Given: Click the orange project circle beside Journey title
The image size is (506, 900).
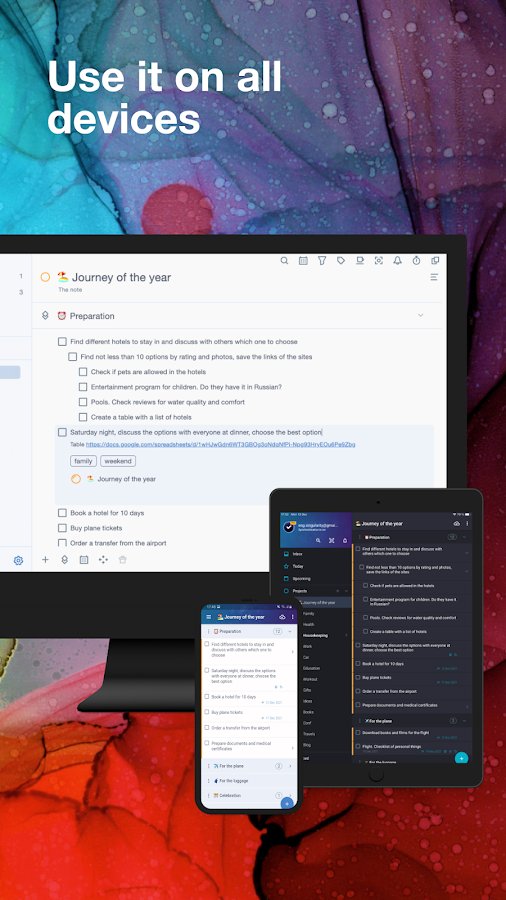Looking at the screenshot, I should 45,277.
